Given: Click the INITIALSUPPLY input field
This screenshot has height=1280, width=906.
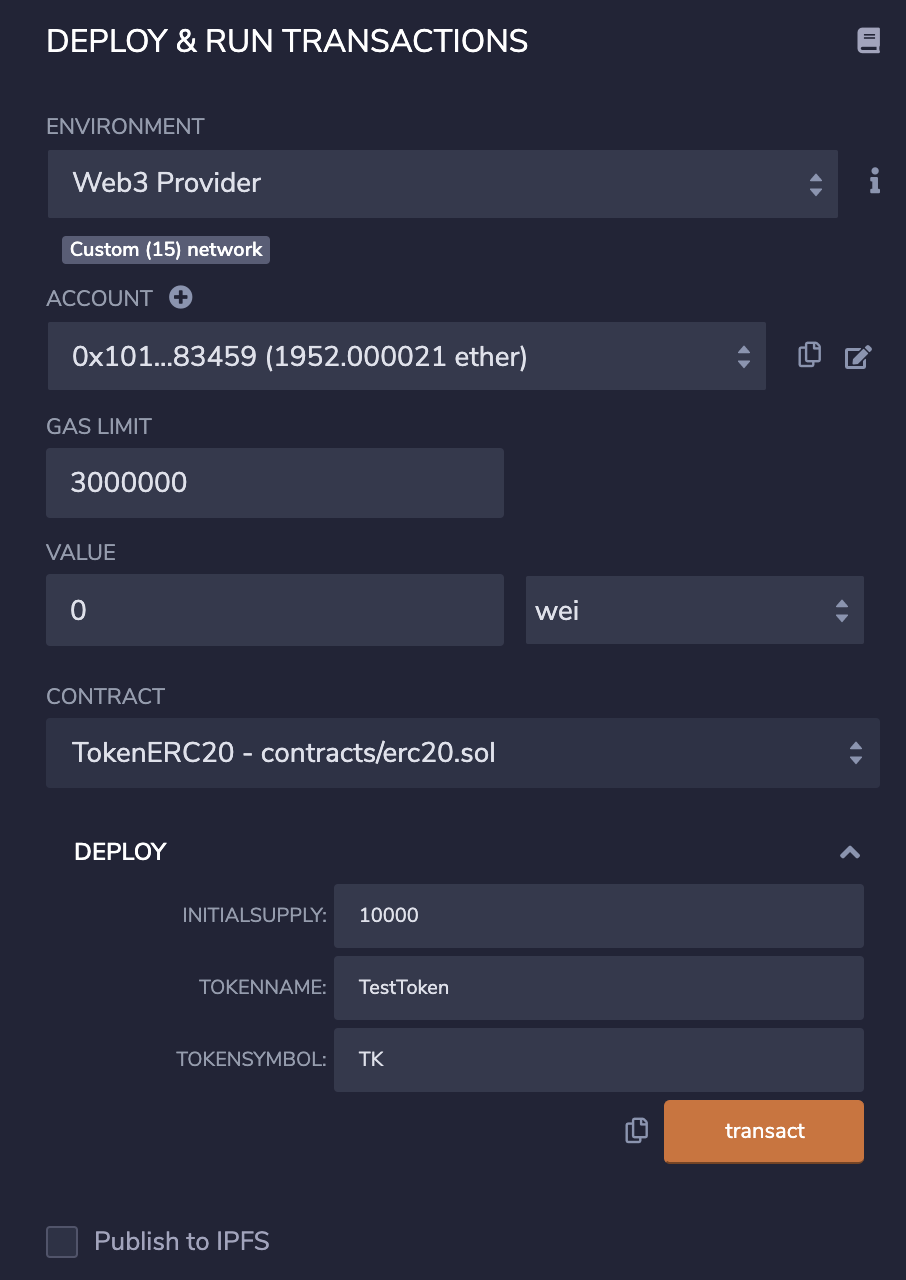Looking at the screenshot, I should [598, 915].
